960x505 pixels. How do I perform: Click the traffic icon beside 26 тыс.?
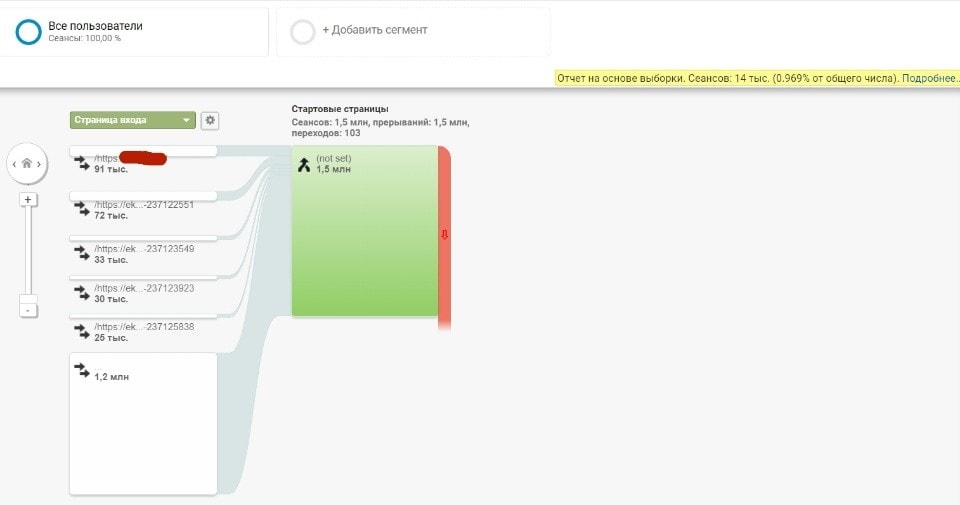81,331
